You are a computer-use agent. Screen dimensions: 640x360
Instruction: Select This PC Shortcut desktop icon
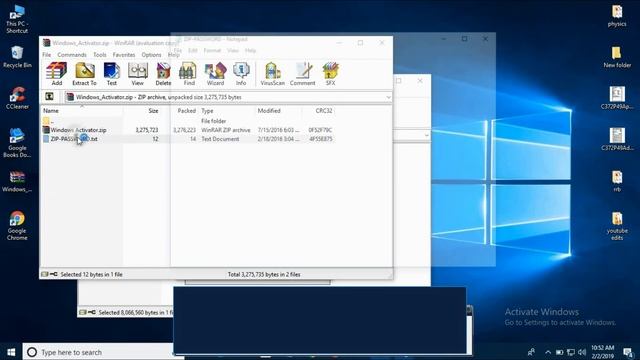coord(17,19)
